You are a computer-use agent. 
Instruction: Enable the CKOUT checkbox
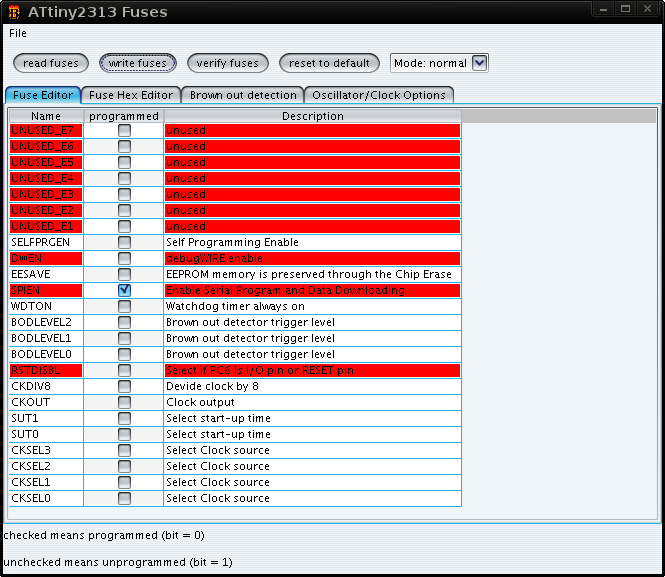tap(124, 402)
